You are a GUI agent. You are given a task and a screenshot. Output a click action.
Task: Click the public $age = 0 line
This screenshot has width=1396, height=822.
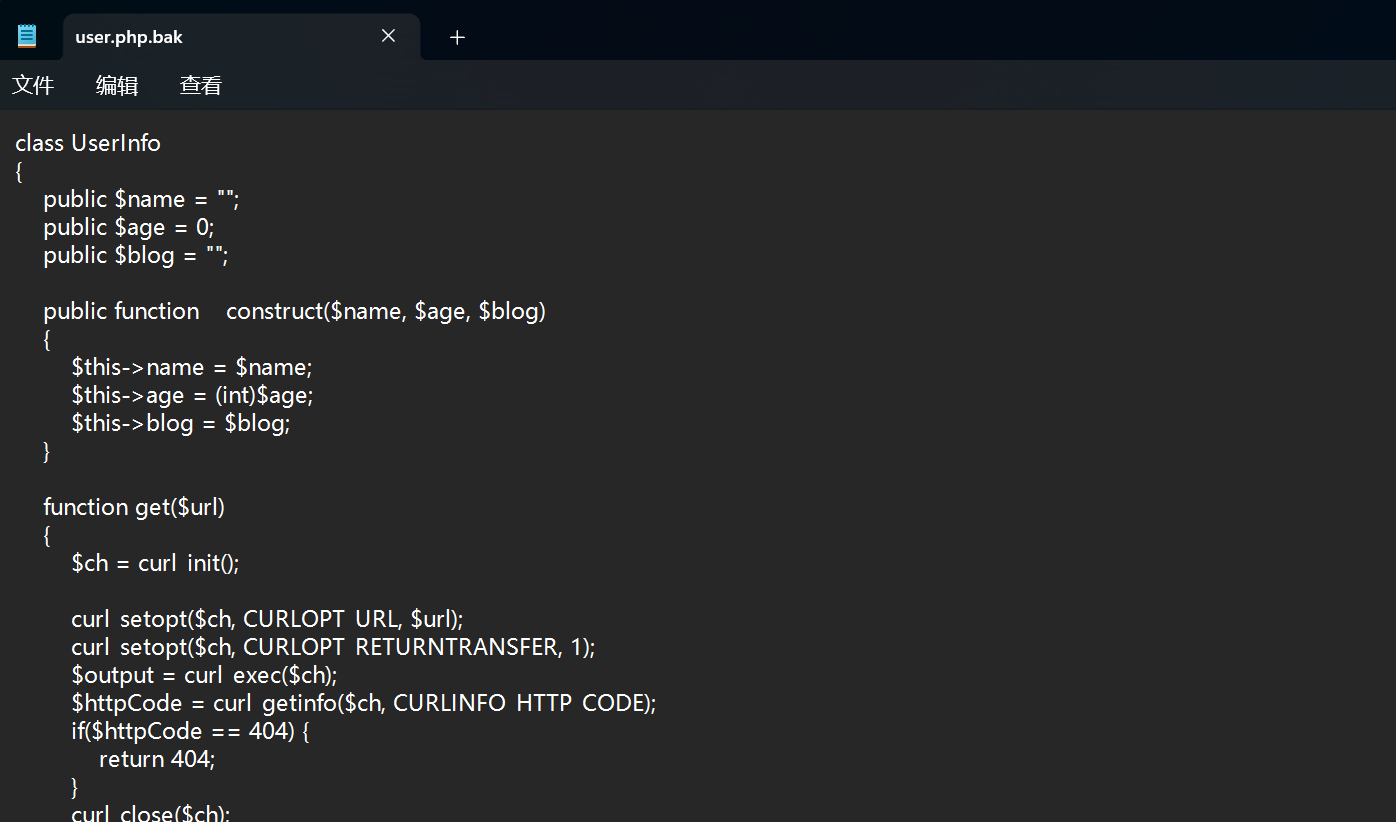point(129,227)
